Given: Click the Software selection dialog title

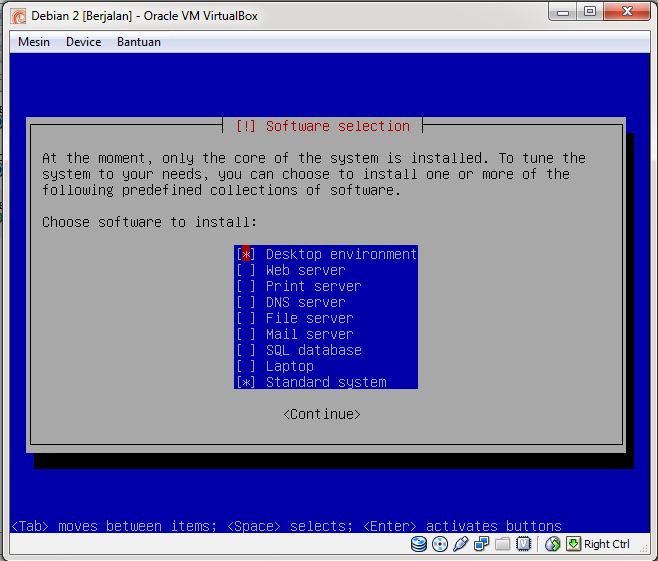Looking at the screenshot, I should coord(322,126).
